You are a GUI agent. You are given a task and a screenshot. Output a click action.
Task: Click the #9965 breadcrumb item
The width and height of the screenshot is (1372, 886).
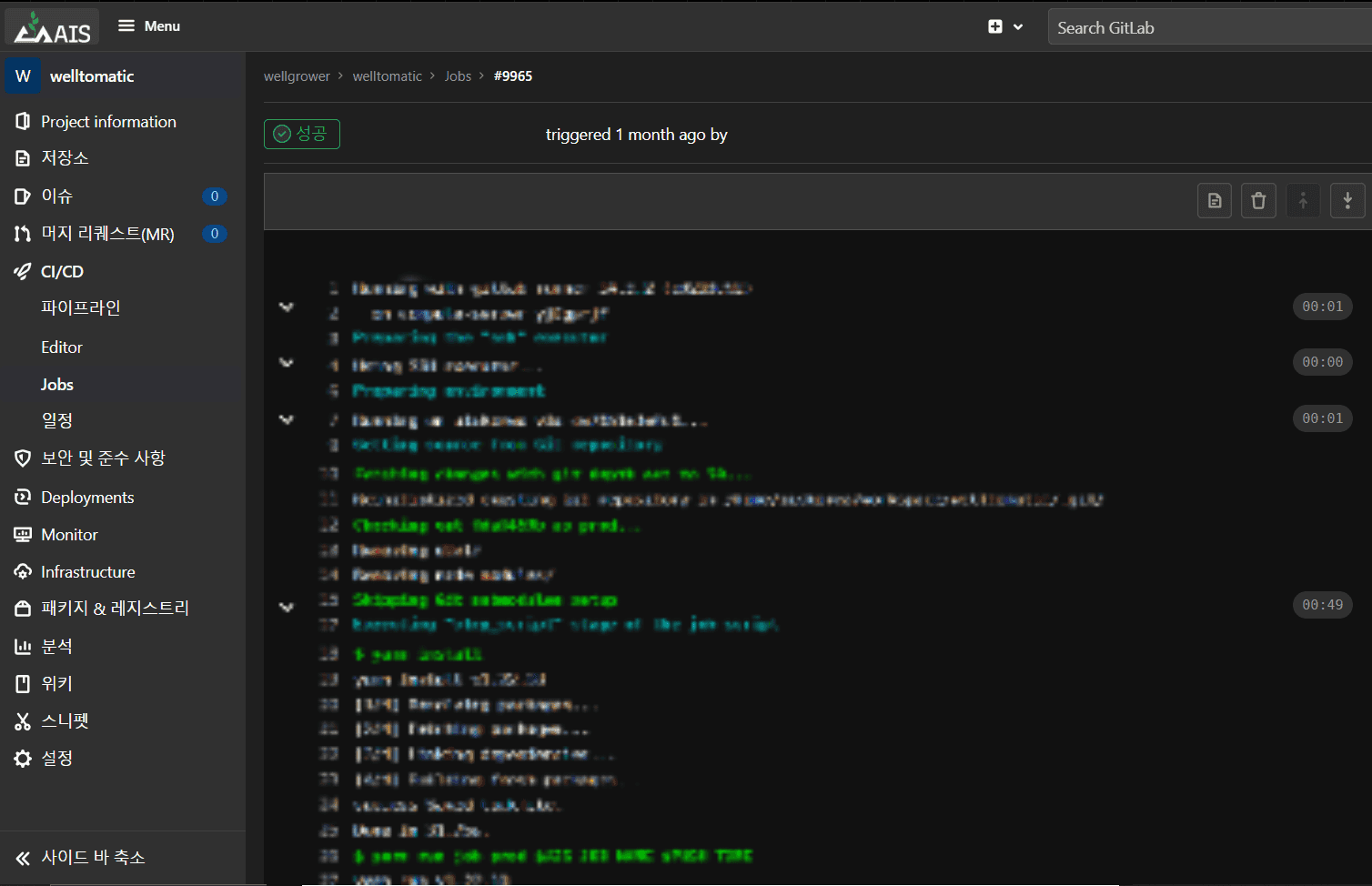pos(513,76)
